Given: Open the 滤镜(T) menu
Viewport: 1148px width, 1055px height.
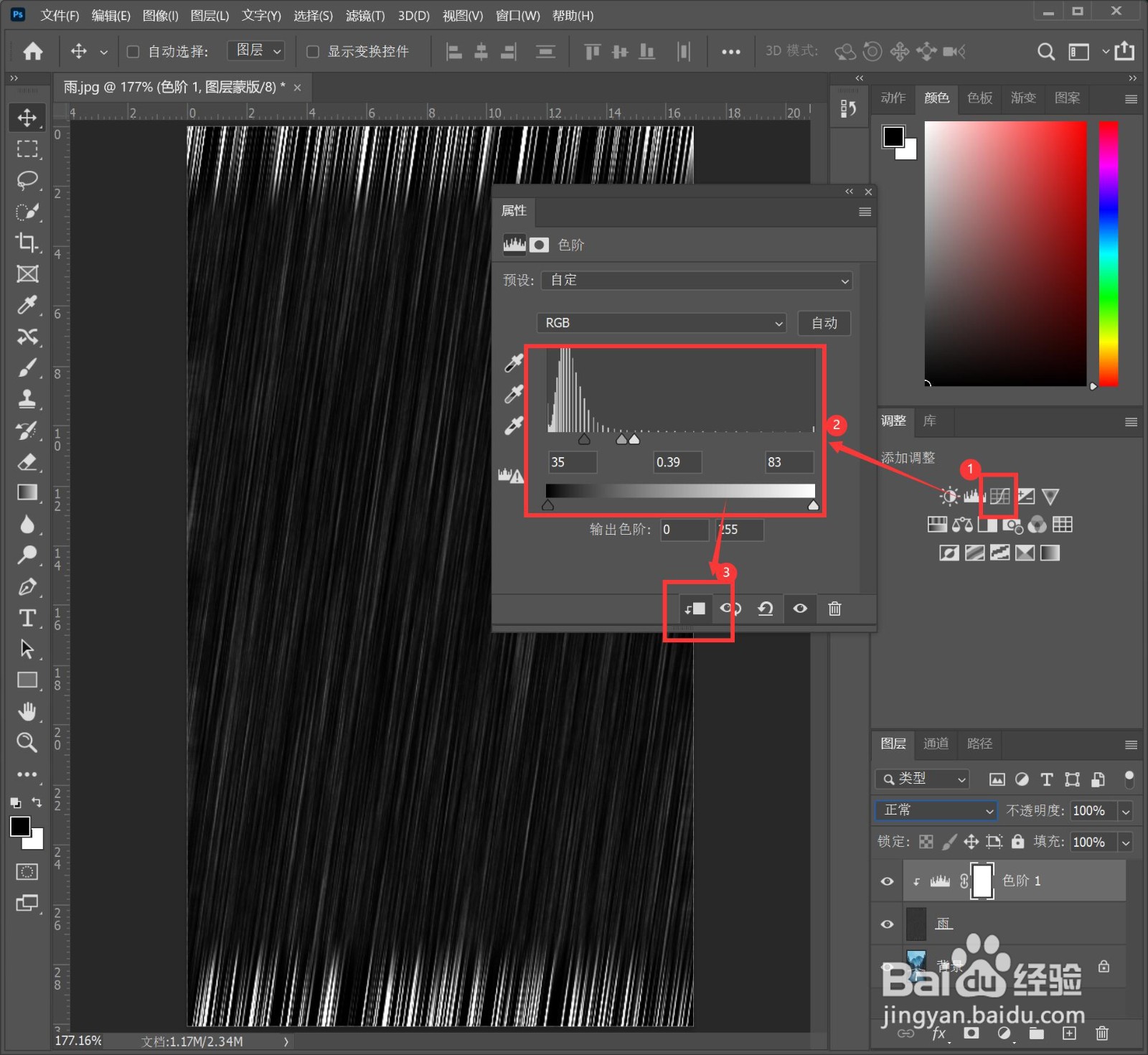Looking at the screenshot, I should 365,16.
